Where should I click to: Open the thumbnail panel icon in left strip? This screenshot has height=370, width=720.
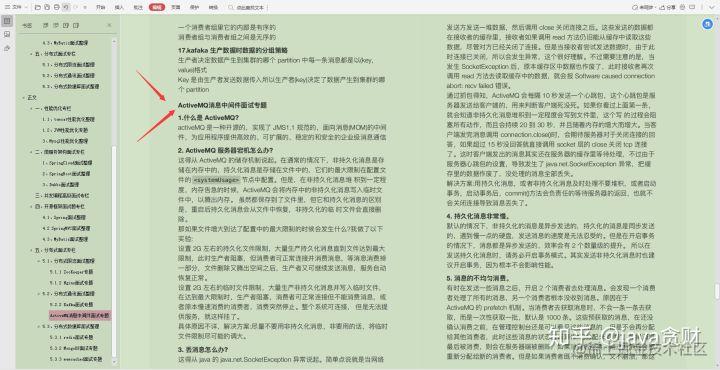click(7, 34)
